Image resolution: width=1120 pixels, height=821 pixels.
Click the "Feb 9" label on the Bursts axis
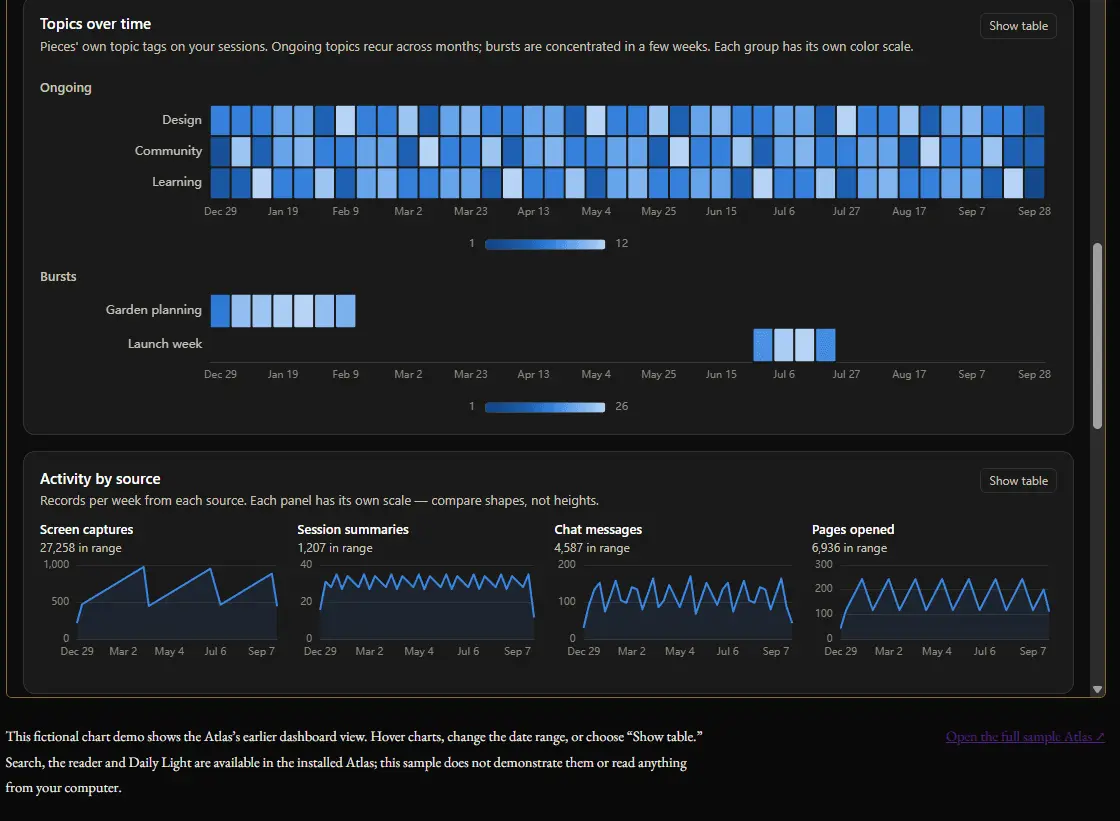point(346,374)
